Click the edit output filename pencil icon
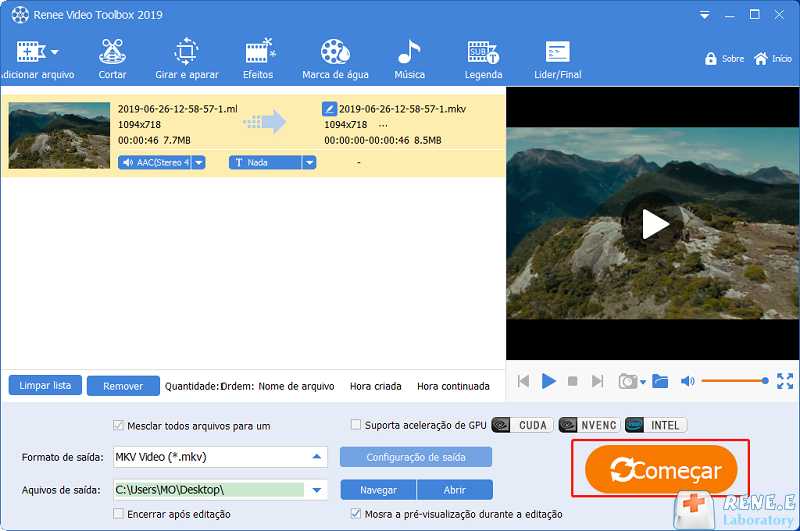This screenshot has width=800, height=531. click(x=329, y=109)
